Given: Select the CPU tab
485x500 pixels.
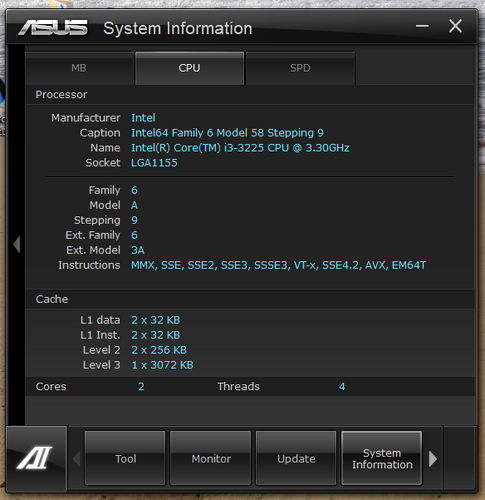Looking at the screenshot, I should pyautogui.click(x=189, y=68).
